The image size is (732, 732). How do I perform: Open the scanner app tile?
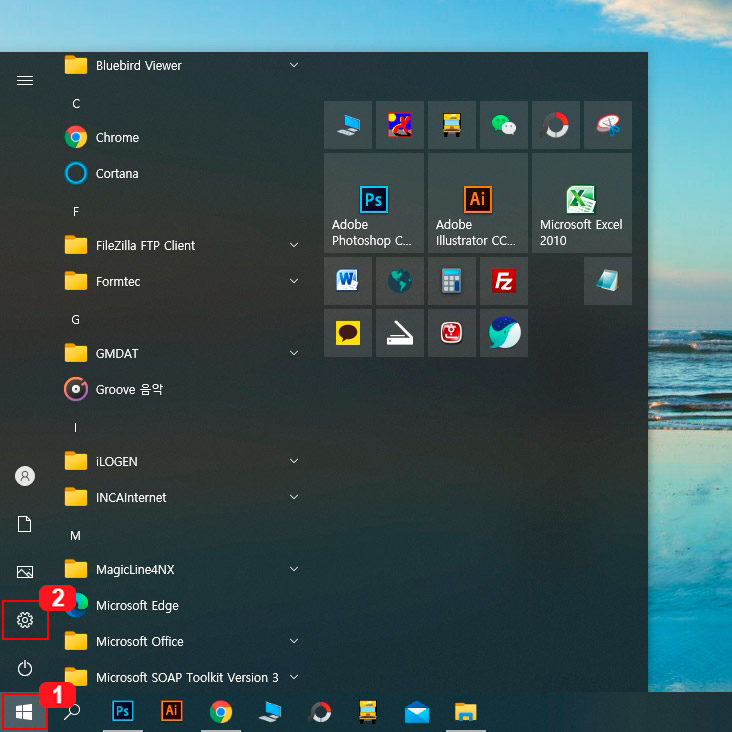(400, 333)
